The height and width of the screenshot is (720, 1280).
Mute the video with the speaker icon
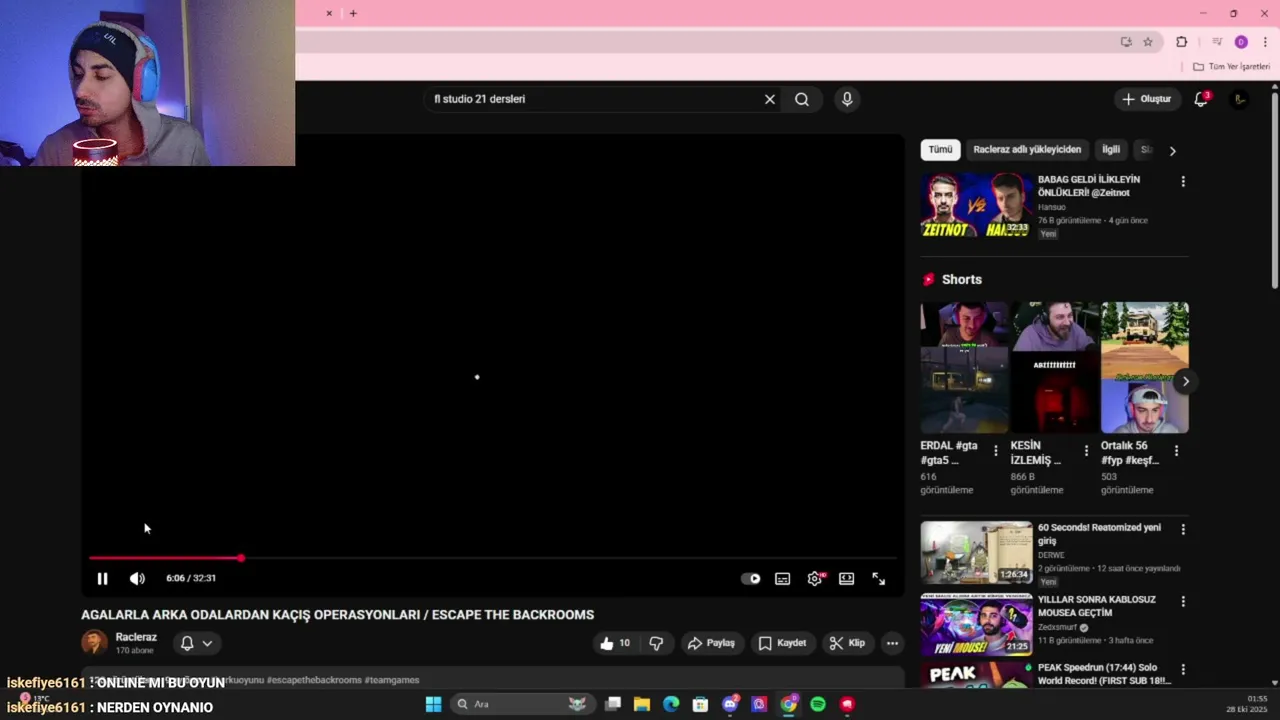[137, 578]
